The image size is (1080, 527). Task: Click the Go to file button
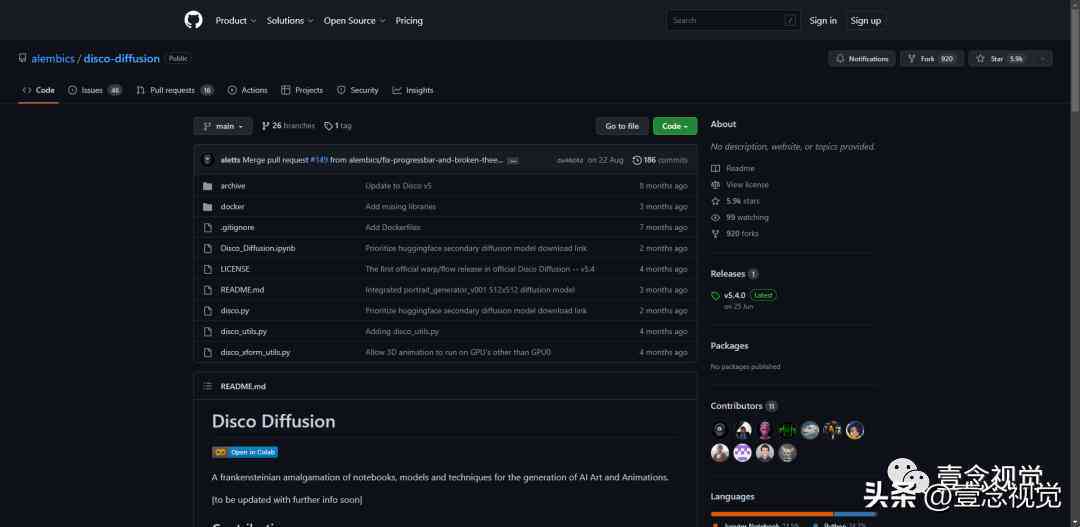pyautogui.click(x=622, y=126)
